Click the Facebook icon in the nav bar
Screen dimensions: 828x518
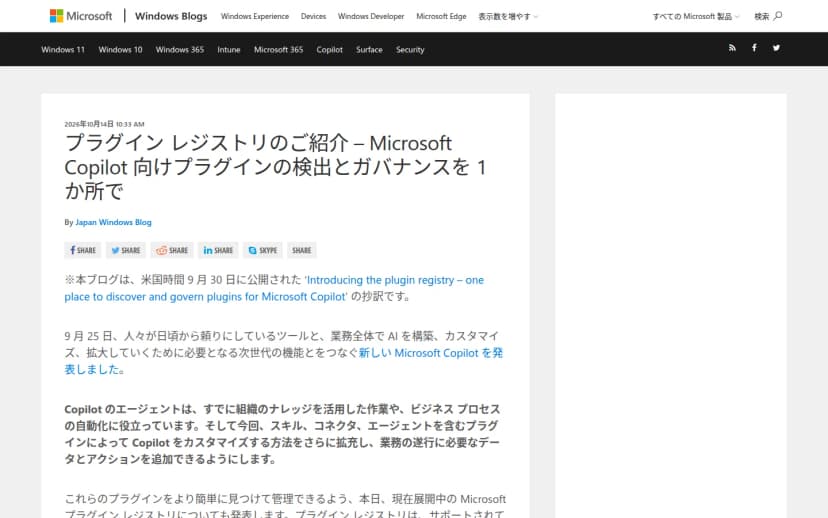pyautogui.click(x=754, y=48)
